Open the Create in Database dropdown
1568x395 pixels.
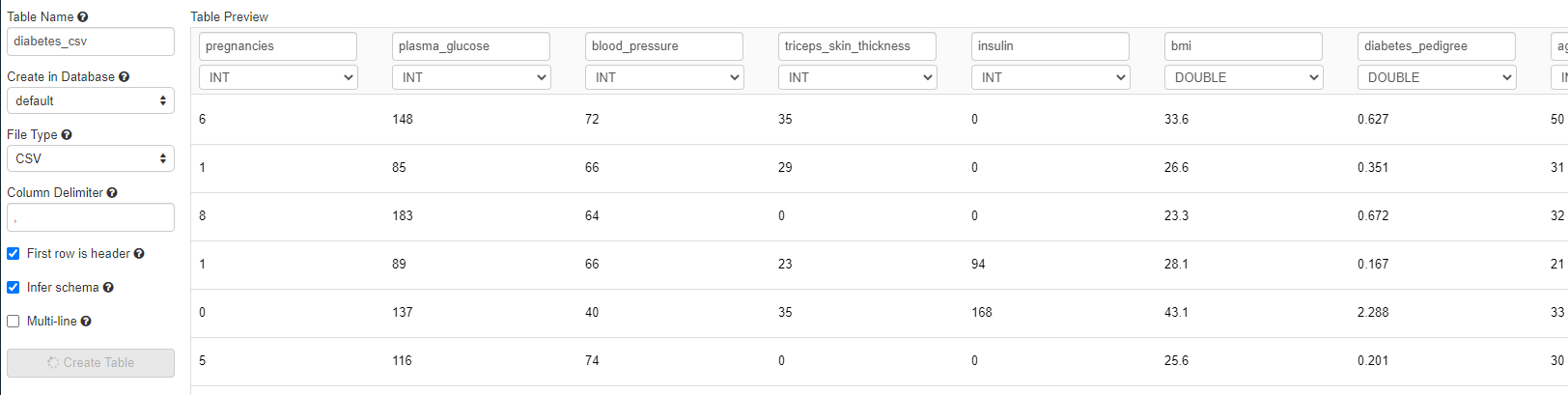[x=91, y=100]
